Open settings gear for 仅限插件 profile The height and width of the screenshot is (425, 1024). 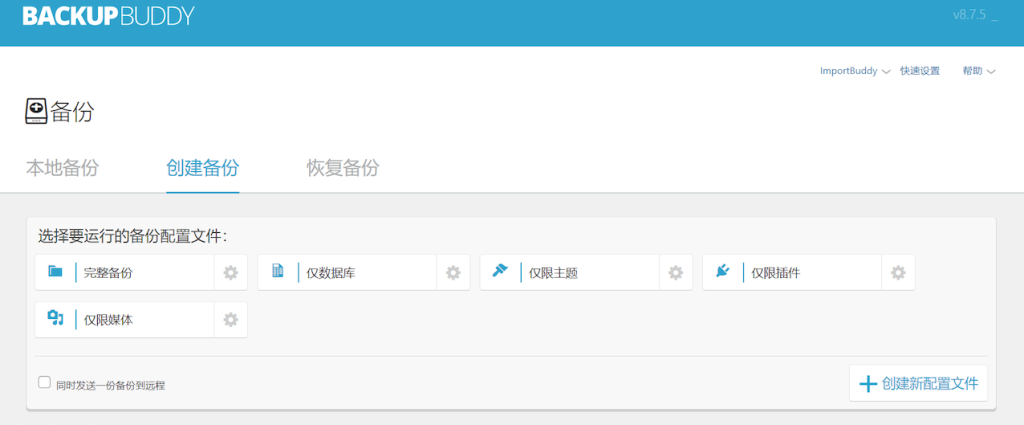(x=898, y=272)
